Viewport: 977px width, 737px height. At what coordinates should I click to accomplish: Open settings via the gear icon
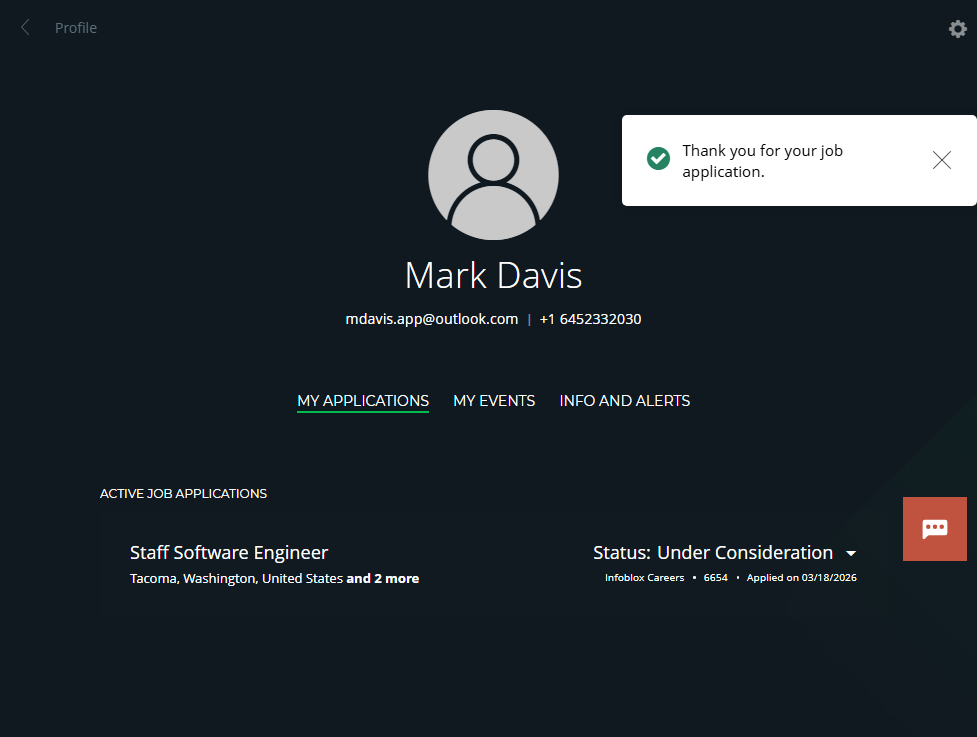(x=957, y=29)
